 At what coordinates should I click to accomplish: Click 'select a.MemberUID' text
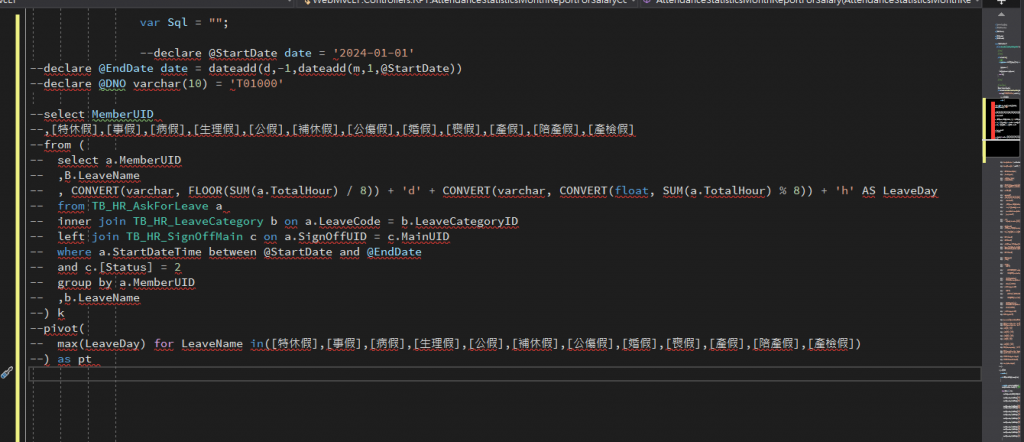click(x=120, y=161)
